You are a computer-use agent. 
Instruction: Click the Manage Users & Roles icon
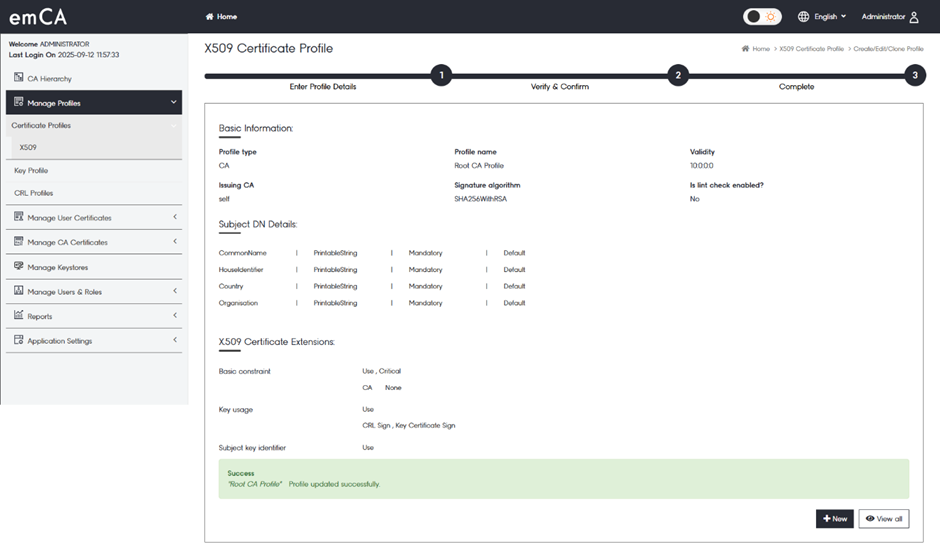point(19,292)
